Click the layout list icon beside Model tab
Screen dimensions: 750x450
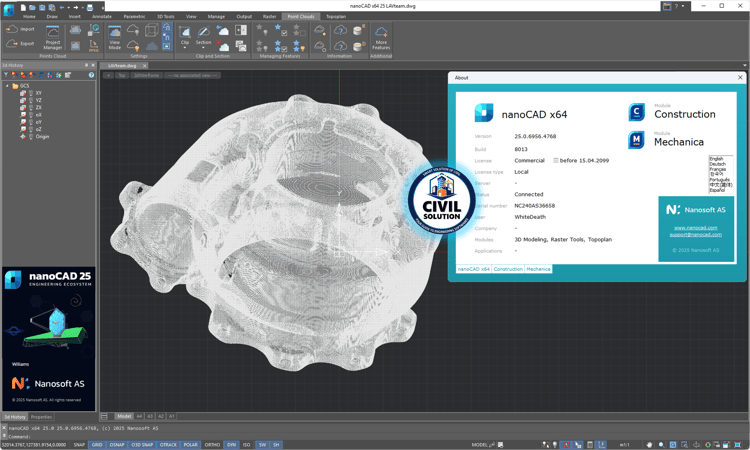(x=104, y=416)
